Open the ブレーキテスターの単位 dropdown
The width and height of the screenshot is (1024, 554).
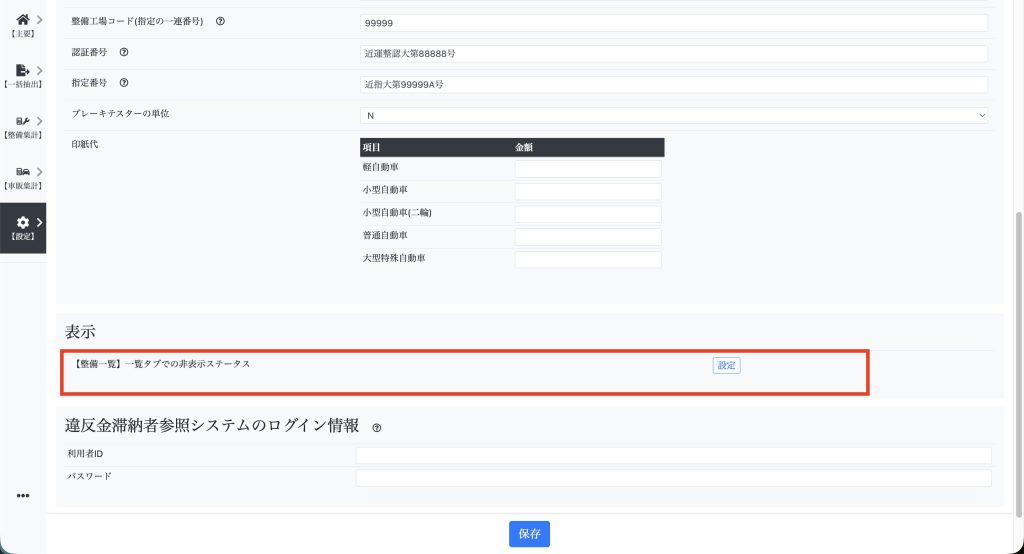[x=674, y=115]
